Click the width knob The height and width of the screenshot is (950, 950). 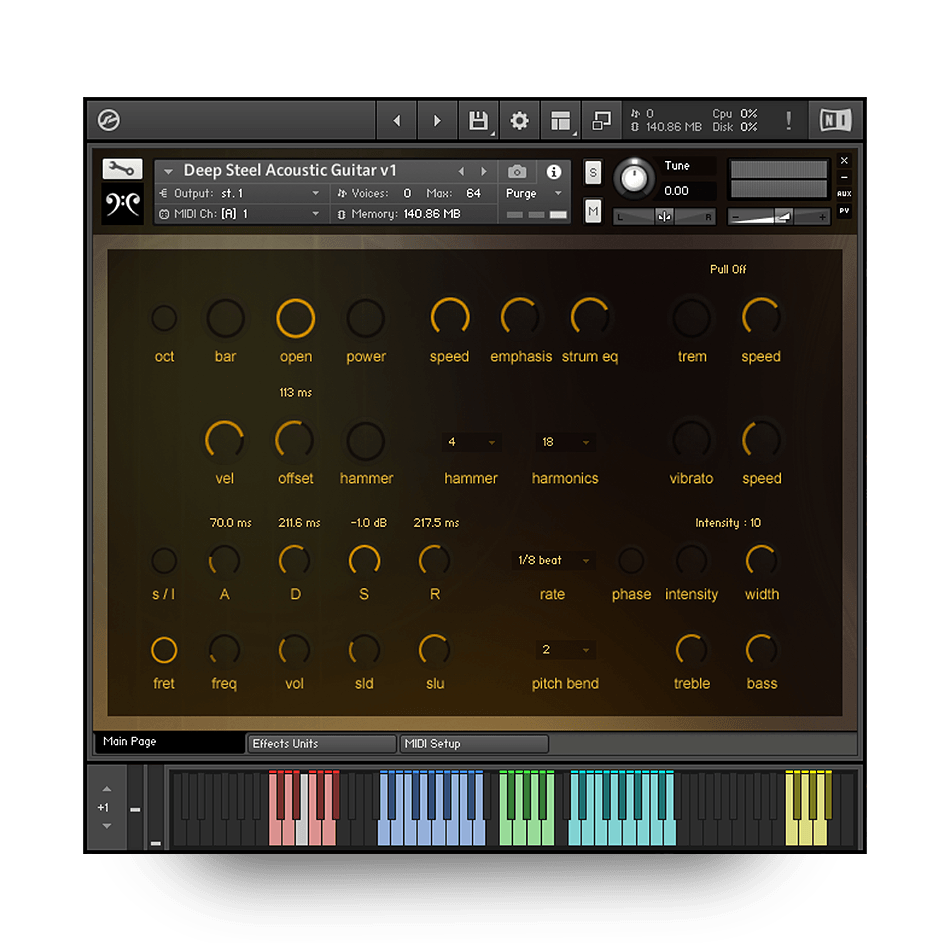click(x=761, y=560)
